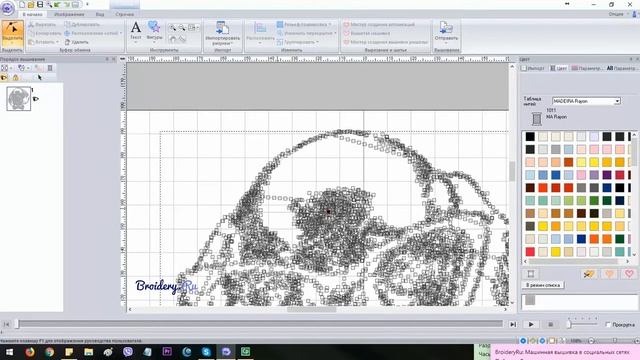Jump to end of stitch simulation
640x360 pixels.
[x=513, y=324]
